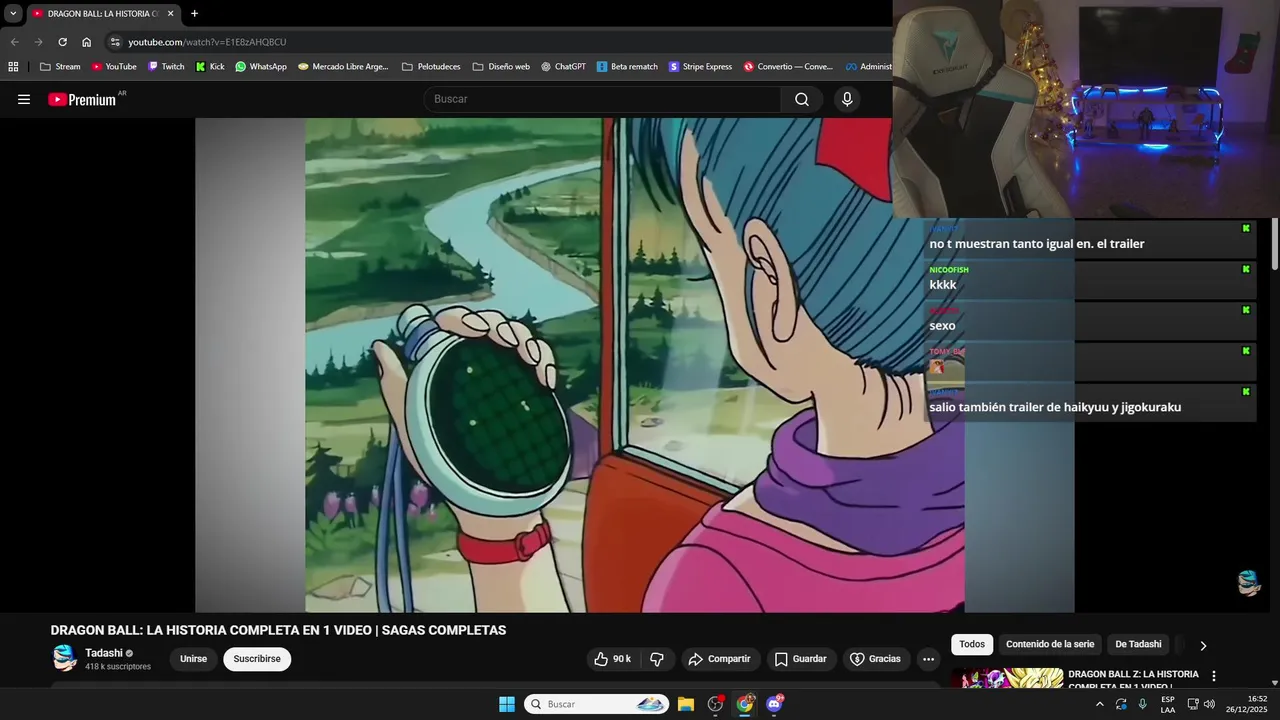Open more actions three-dot menu under video
Image resolution: width=1280 pixels, height=720 pixels.
point(928,659)
